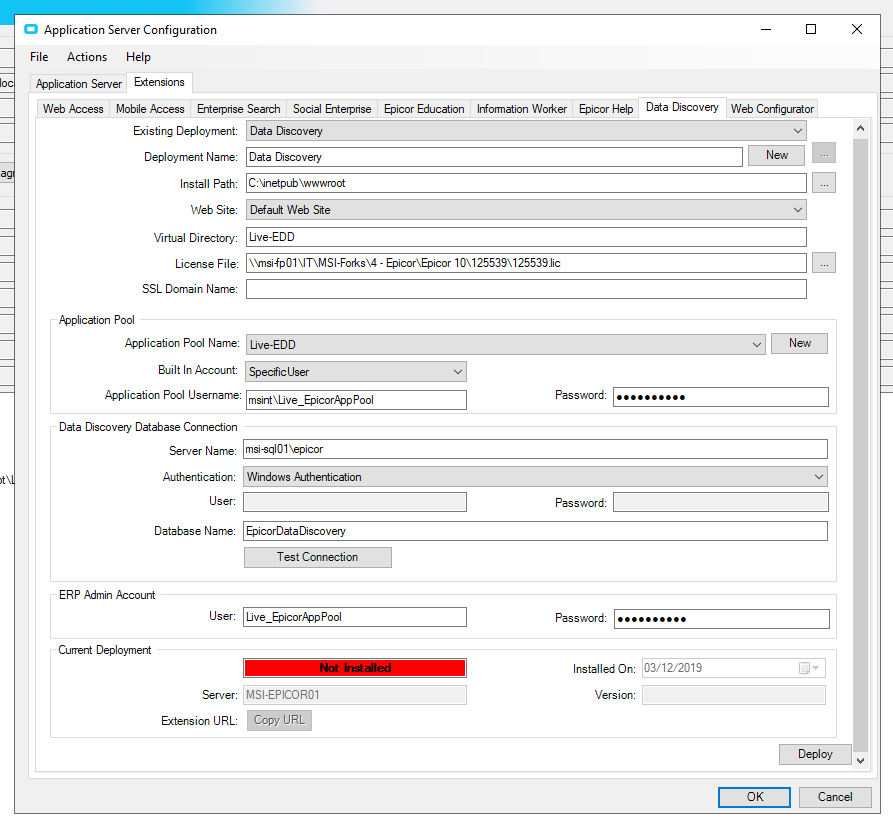Select the Extensions tab
Viewport: 893px width, 823px height.
(159, 83)
